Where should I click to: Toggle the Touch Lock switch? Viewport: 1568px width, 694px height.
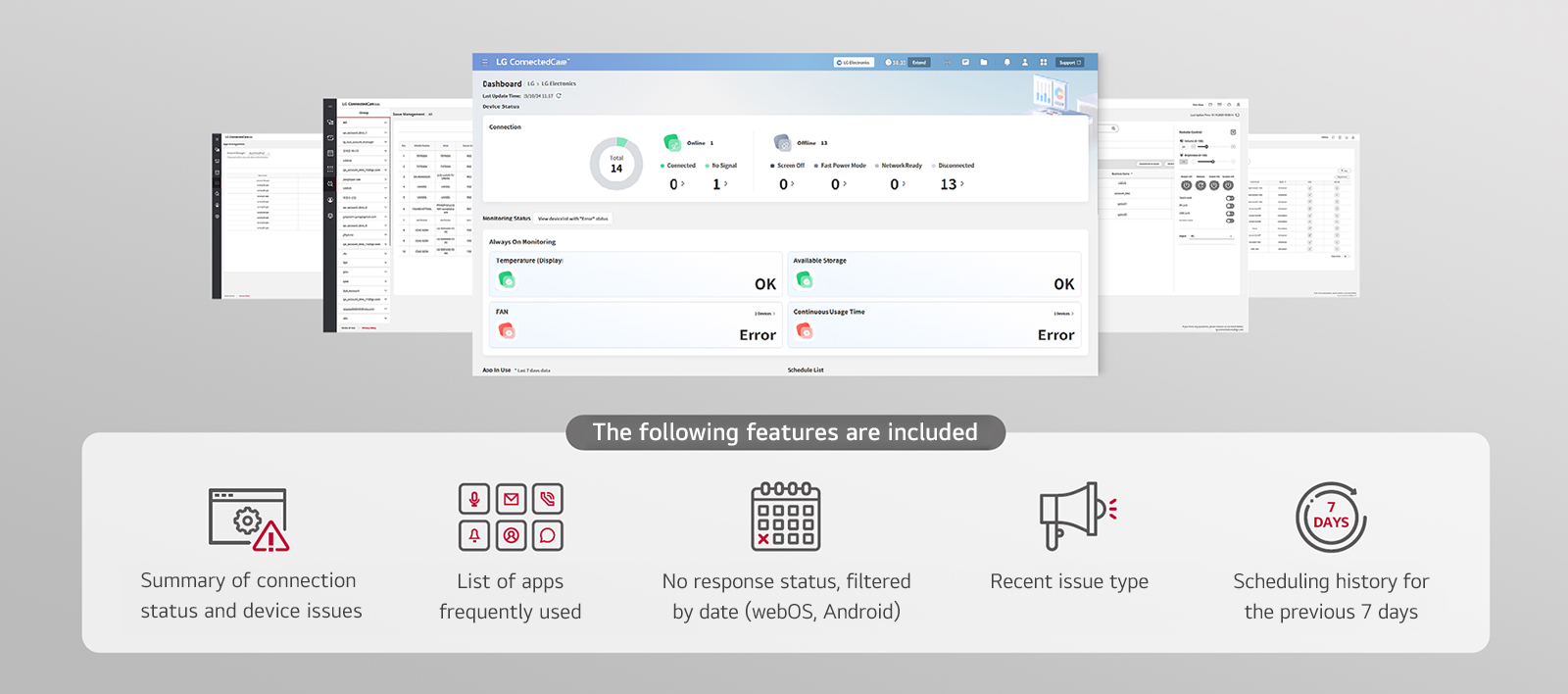pos(1230,198)
